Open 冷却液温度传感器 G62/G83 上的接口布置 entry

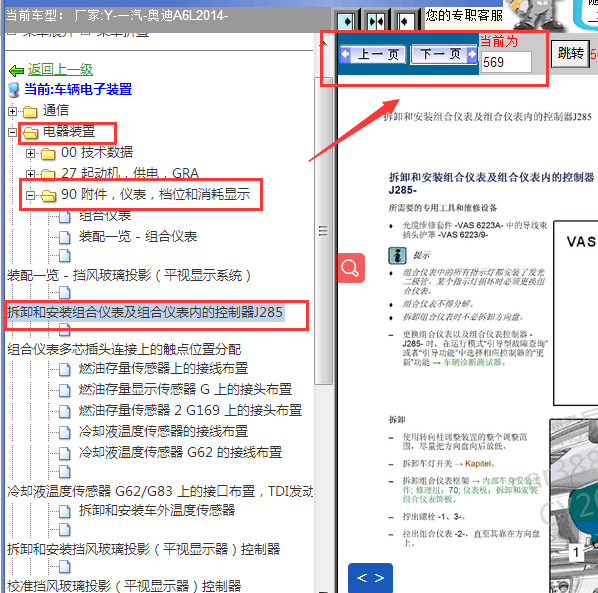[159, 491]
